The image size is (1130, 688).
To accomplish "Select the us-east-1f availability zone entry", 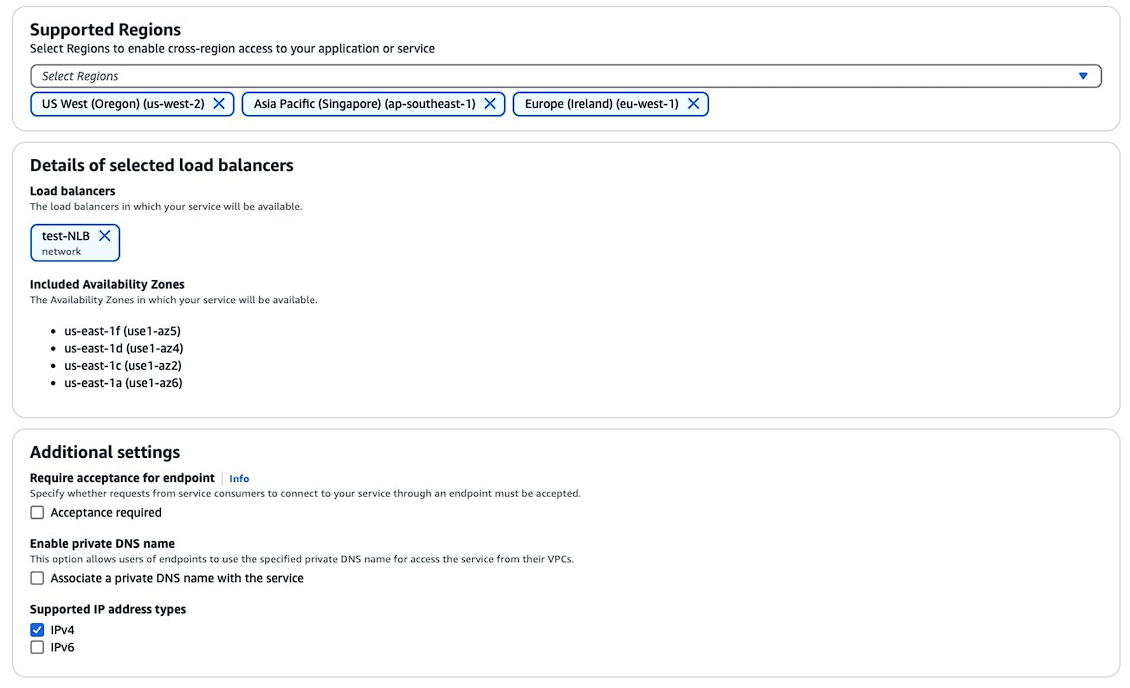I will click(x=121, y=330).
